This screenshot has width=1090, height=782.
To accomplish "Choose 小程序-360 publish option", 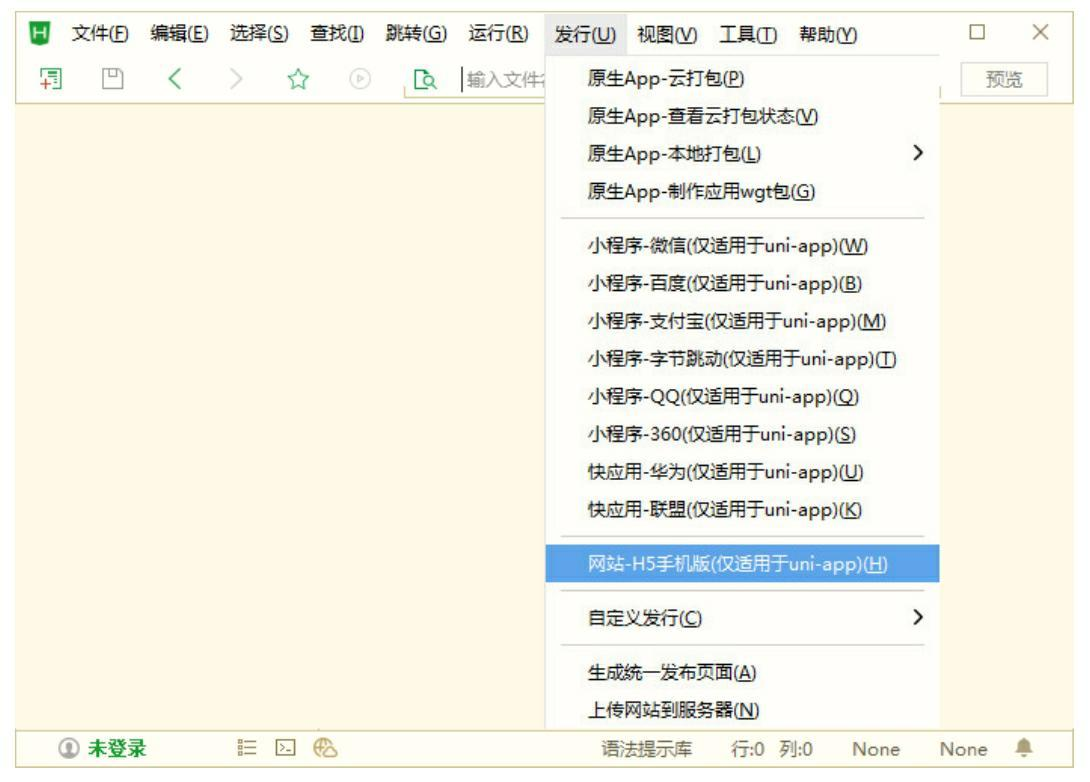I will pos(742,434).
